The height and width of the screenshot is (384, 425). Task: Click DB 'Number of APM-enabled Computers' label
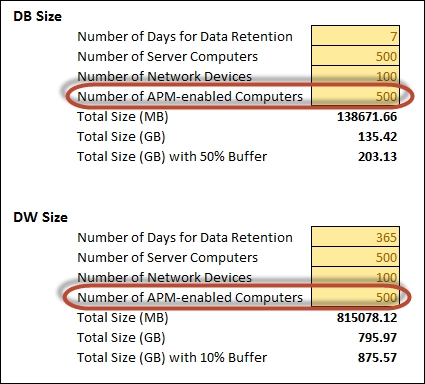[x=190, y=96]
